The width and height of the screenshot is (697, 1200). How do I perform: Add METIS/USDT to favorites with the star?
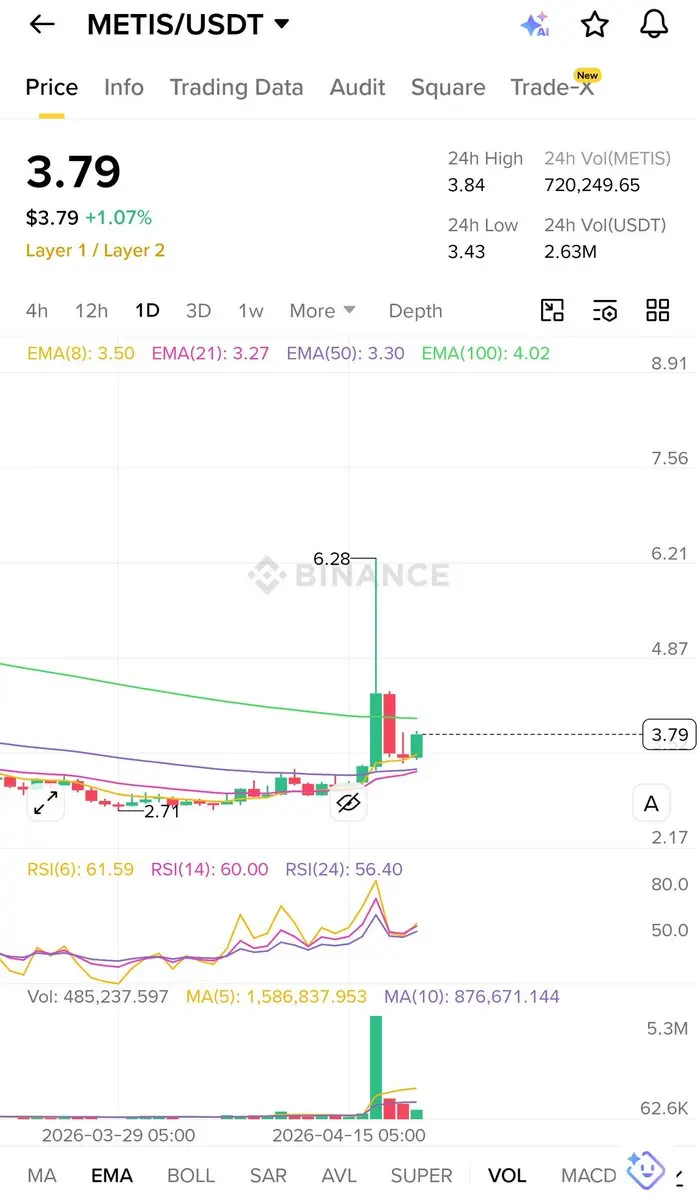point(595,25)
